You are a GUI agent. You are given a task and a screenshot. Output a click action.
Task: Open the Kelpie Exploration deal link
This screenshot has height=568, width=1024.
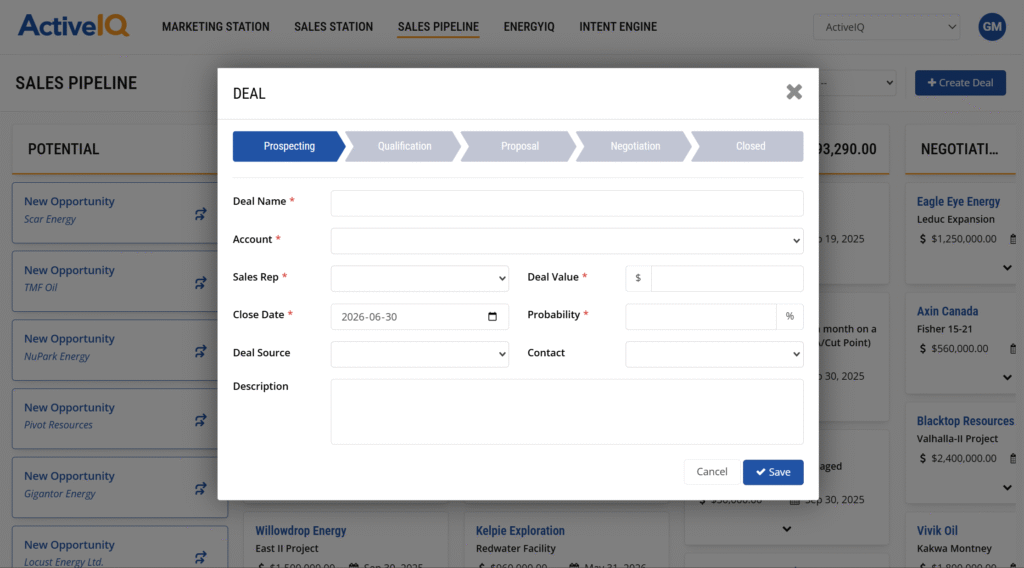(520, 531)
